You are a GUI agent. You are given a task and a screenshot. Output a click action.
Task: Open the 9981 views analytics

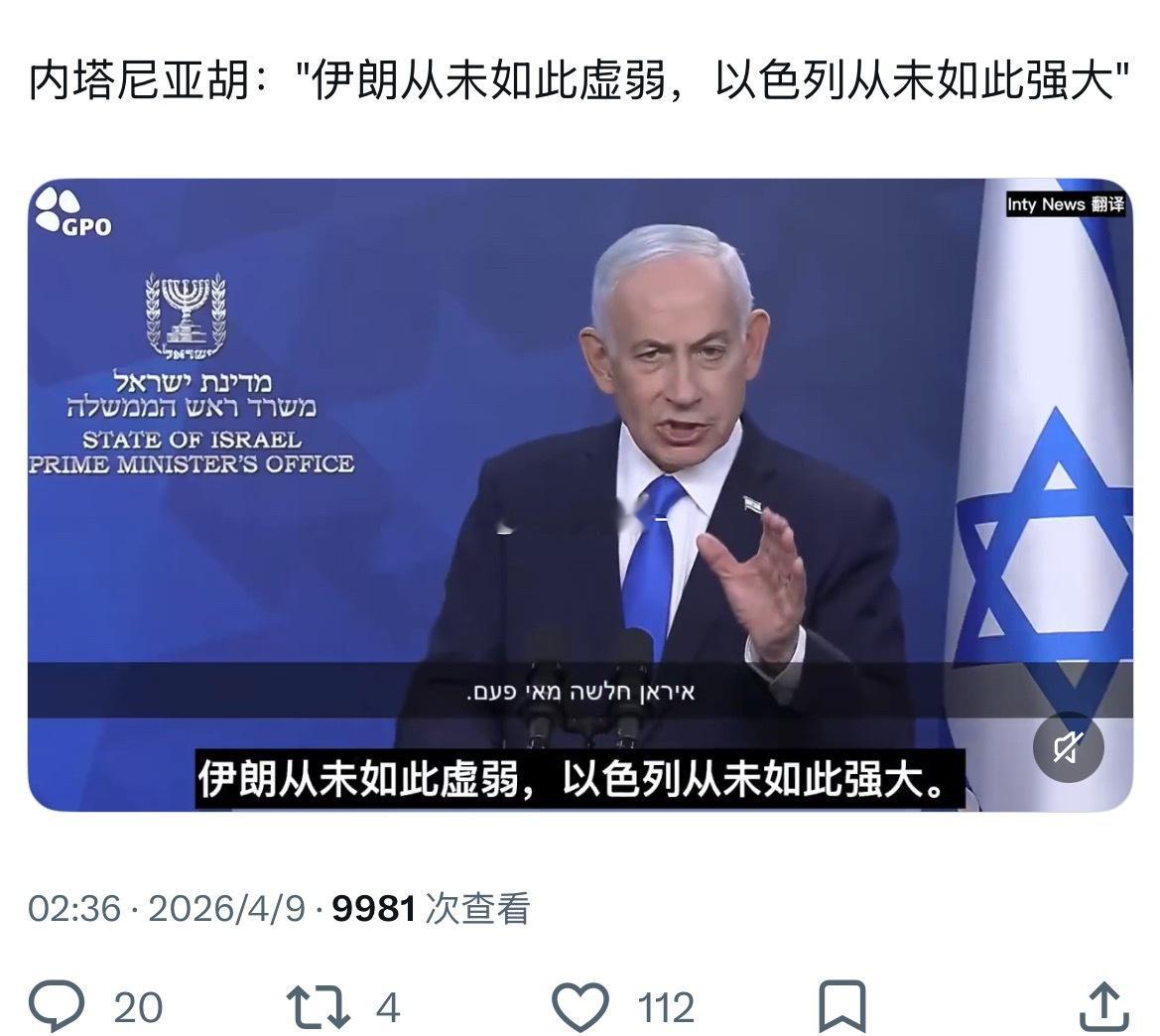(431, 908)
